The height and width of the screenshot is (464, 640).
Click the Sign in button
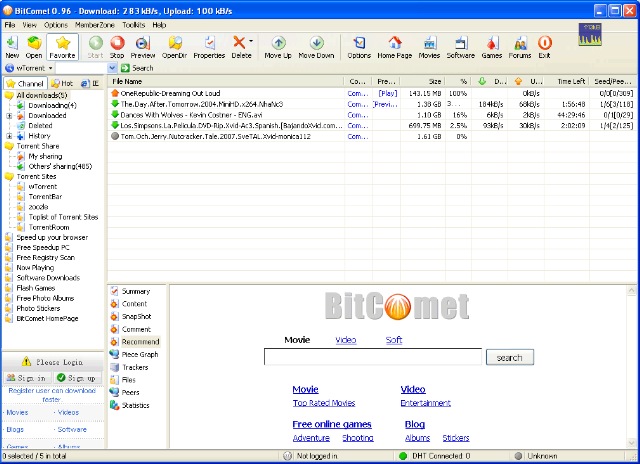[27, 378]
